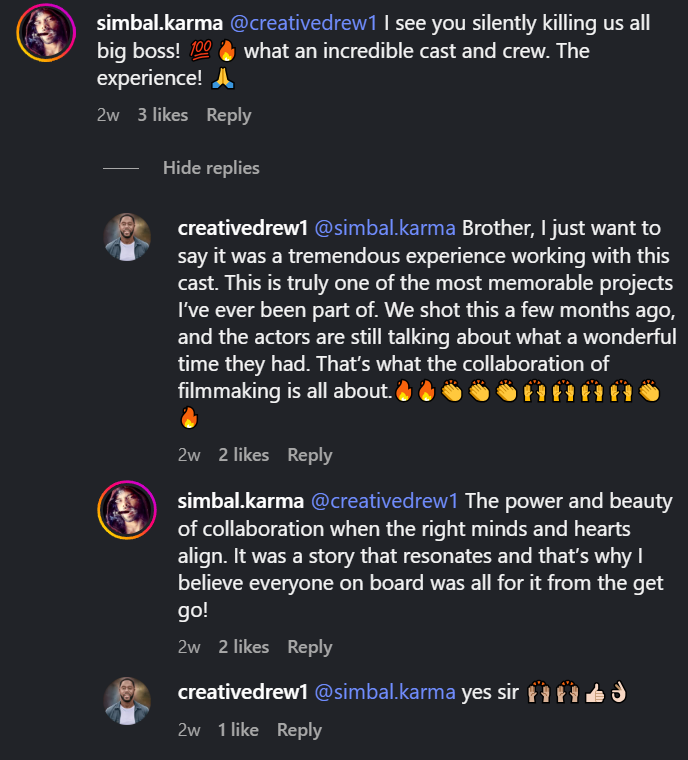The height and width of the screenshot is (760, 688).
Task: Collapse the thread with Hide replies
Action: click(x=211, y=168)
